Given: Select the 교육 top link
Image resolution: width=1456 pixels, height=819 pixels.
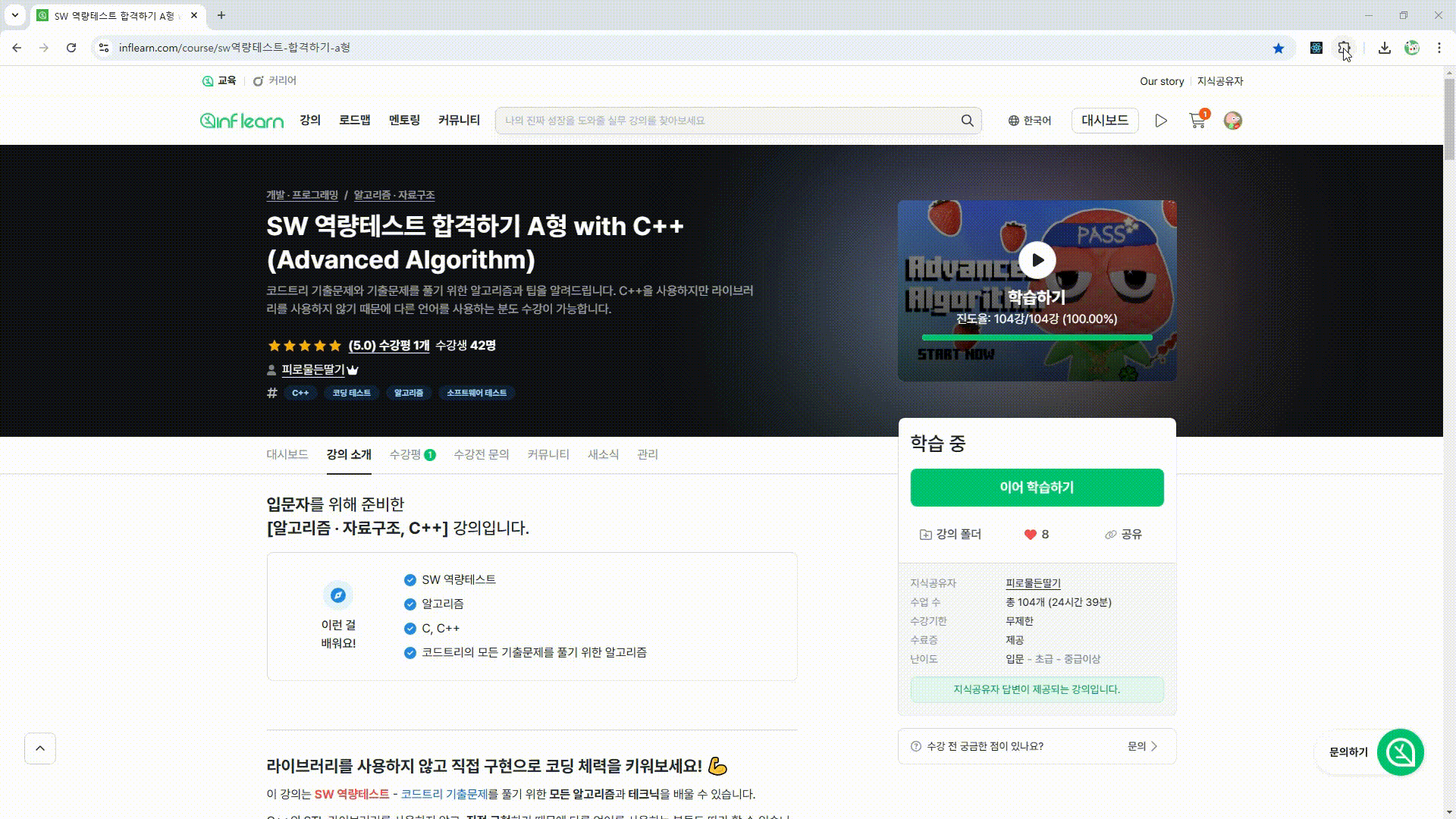Looking at the screenshot, I should click(x=219, y=80).
